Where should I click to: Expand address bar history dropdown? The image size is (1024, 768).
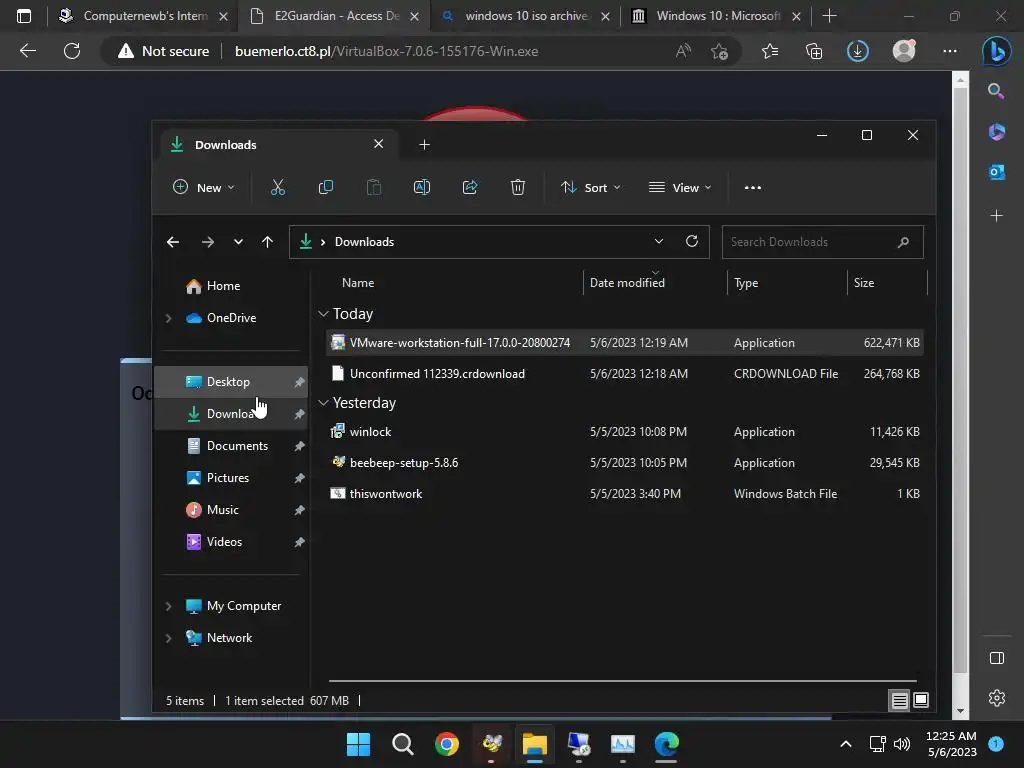coord(659,241)
